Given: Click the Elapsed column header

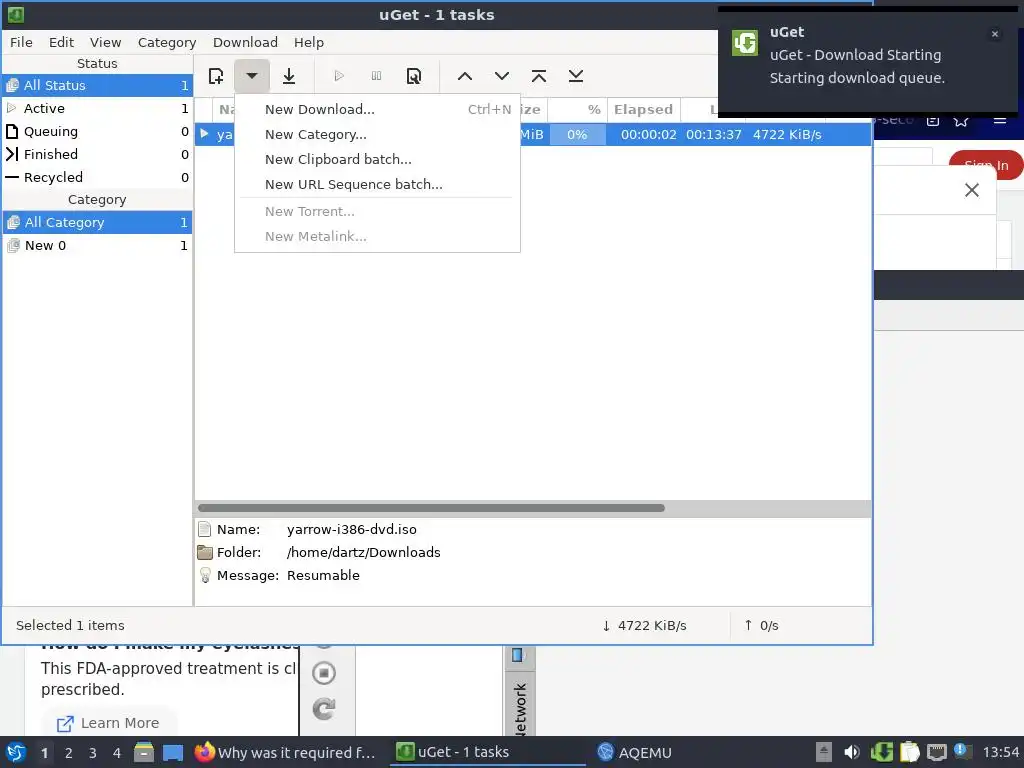Looking at the screenshot, I should click(643, 110).
